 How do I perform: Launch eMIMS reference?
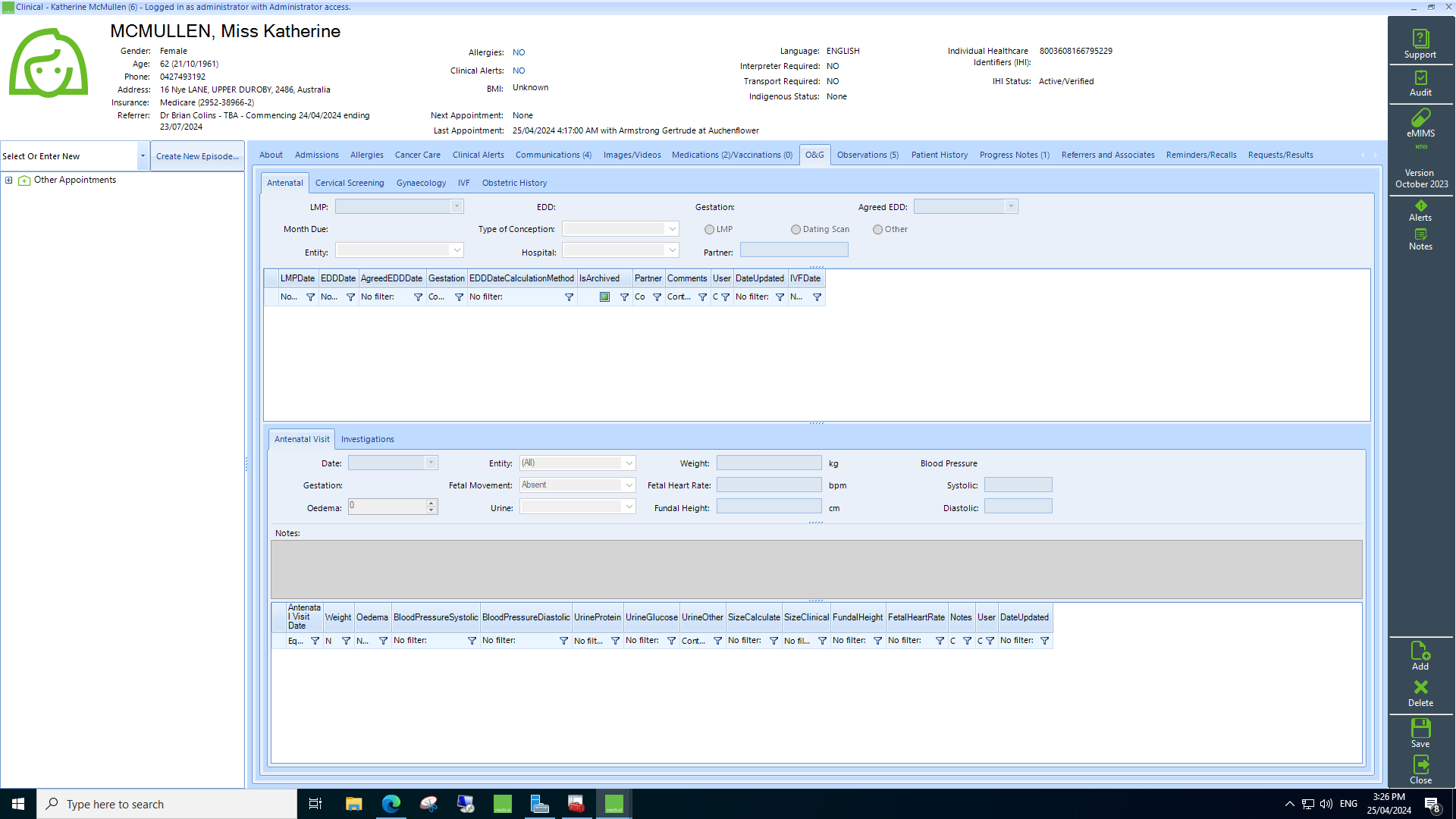click(x=1420, y=124)
